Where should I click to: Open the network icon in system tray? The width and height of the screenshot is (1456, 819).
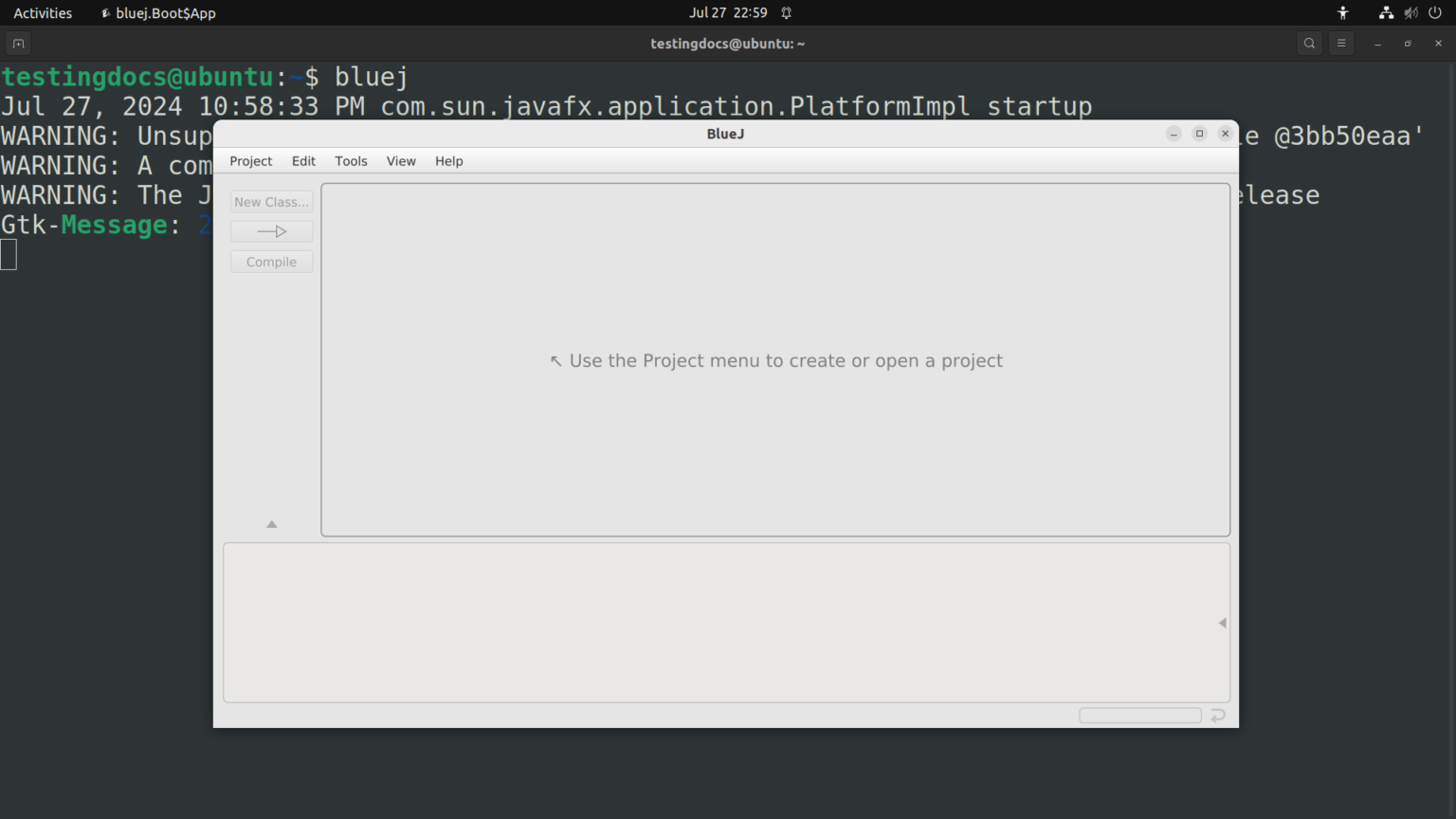[1386, 12]
